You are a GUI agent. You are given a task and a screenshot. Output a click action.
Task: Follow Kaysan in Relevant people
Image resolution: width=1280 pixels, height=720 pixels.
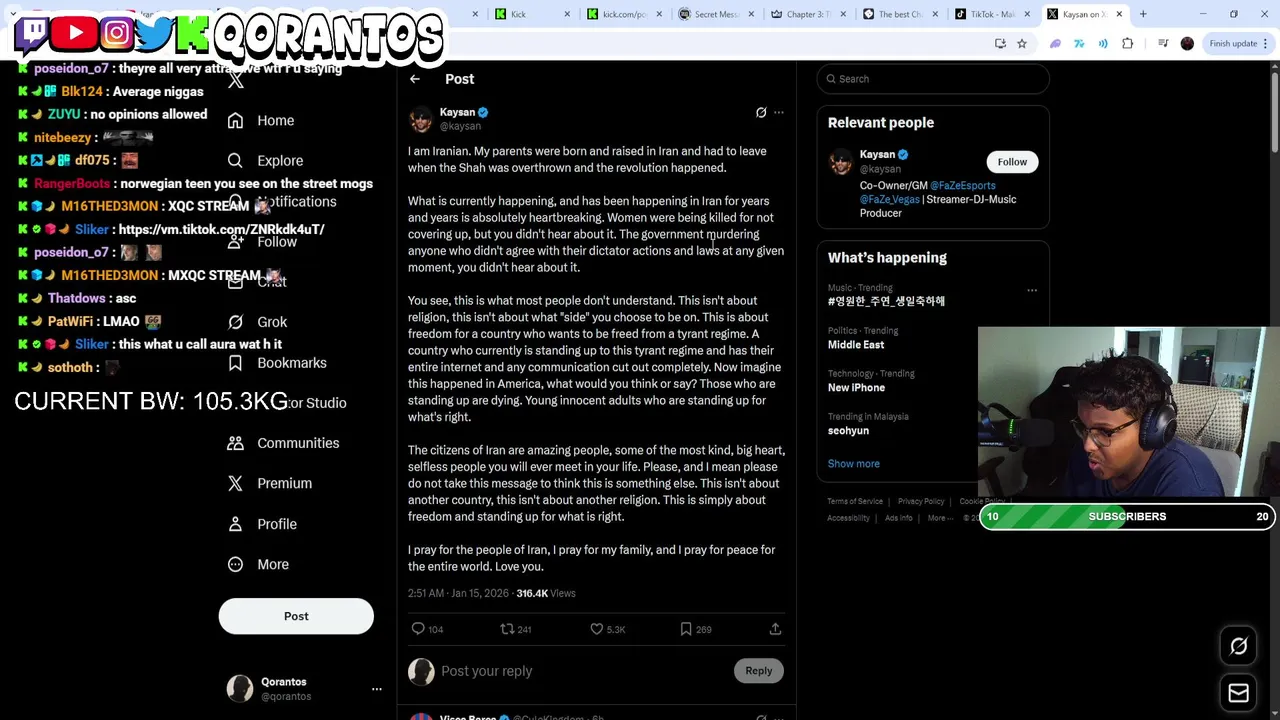coord(1012,162)
